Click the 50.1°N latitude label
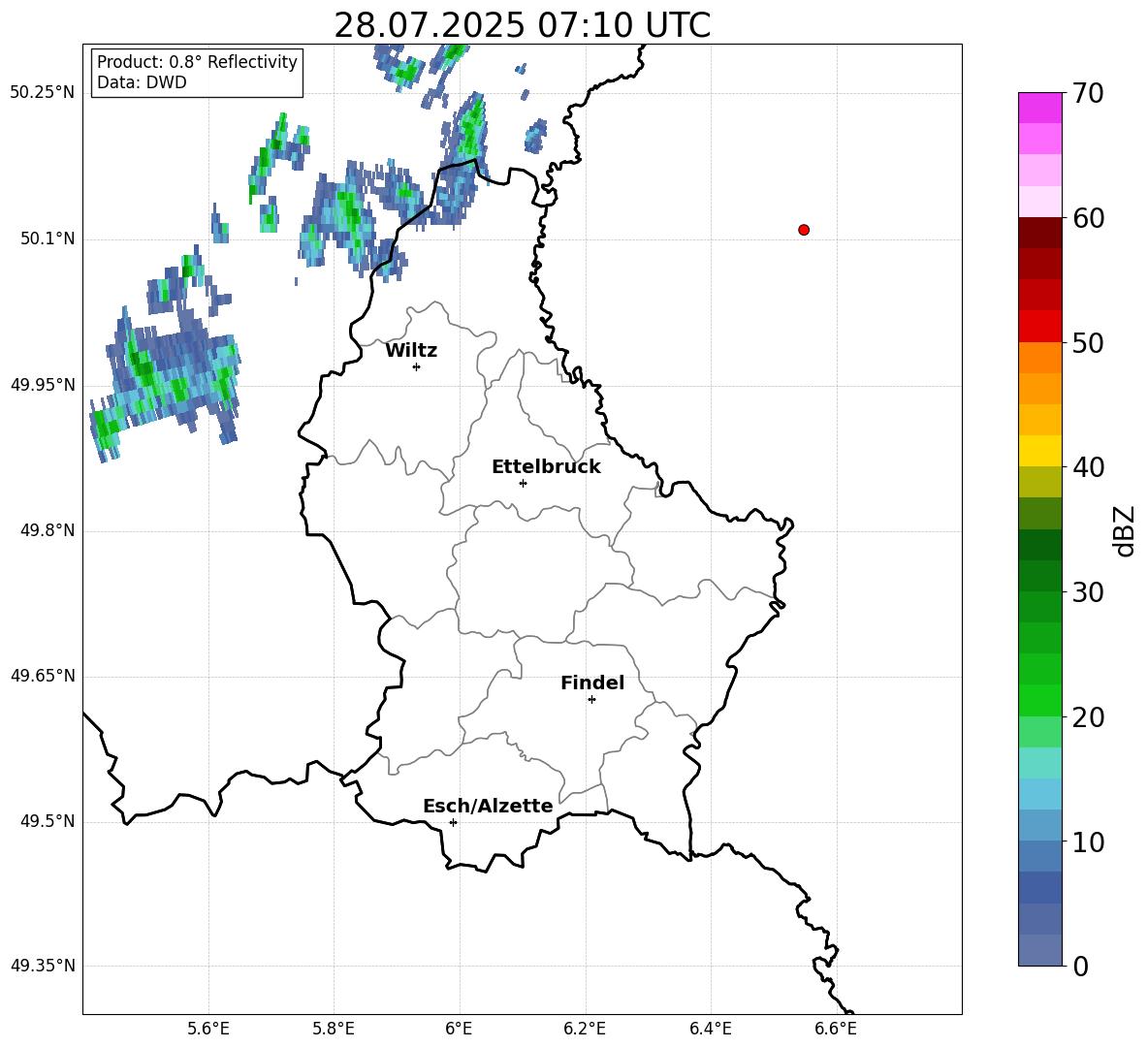The height and width of the screenshot is (1048, 1148). [48, 238]
